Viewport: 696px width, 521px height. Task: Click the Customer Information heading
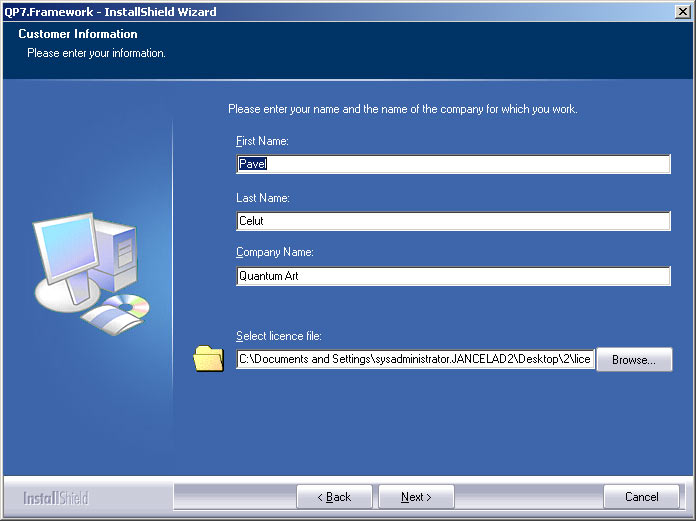[78, 34]
